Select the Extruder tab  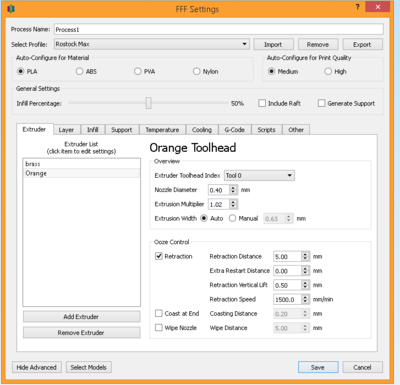(34, 129)
